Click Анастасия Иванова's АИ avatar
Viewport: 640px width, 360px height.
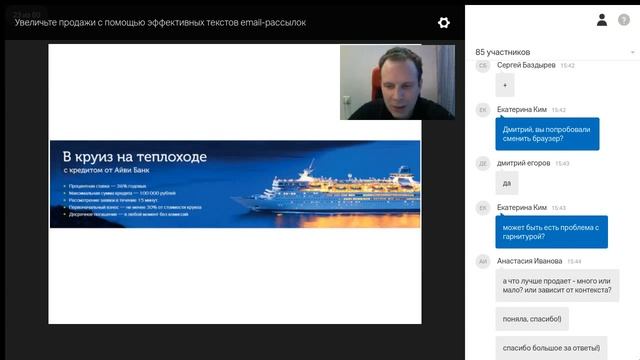point(483,261)
